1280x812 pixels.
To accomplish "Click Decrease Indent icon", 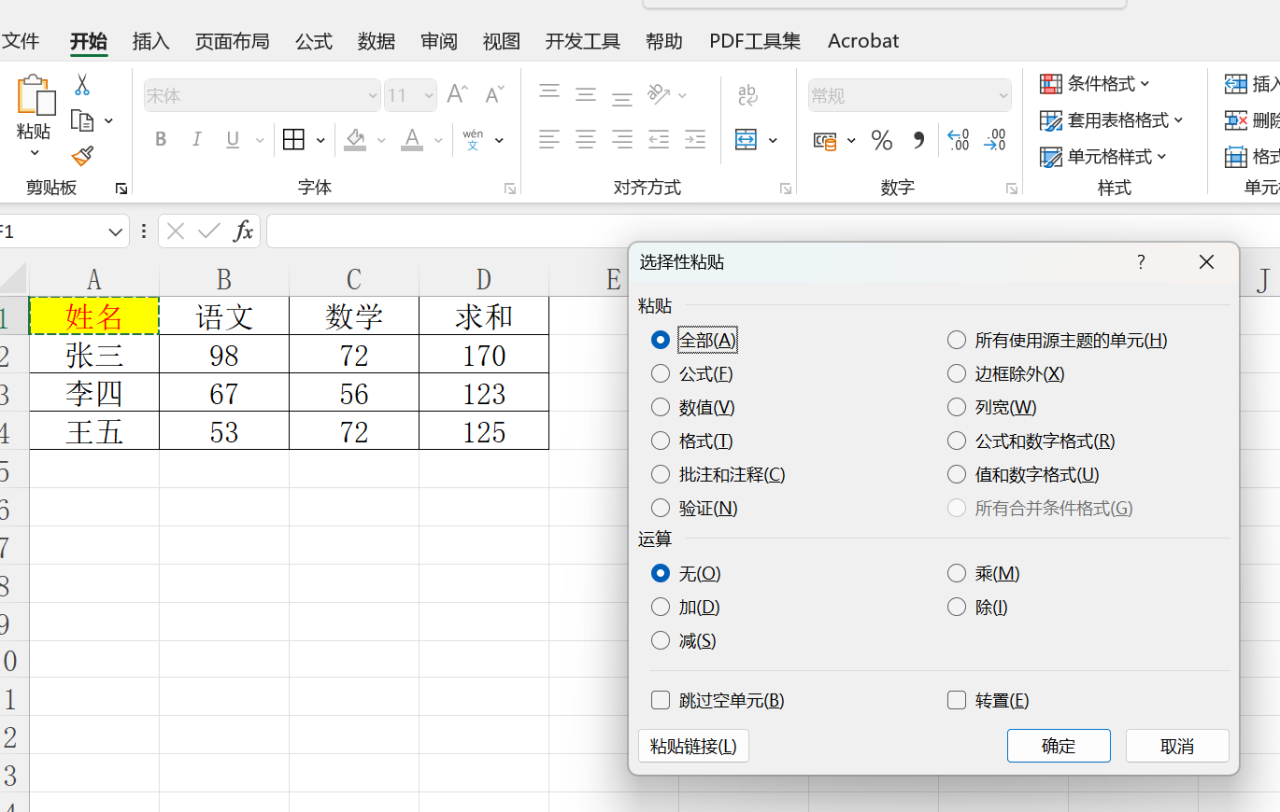I will [x=659, y=140].
